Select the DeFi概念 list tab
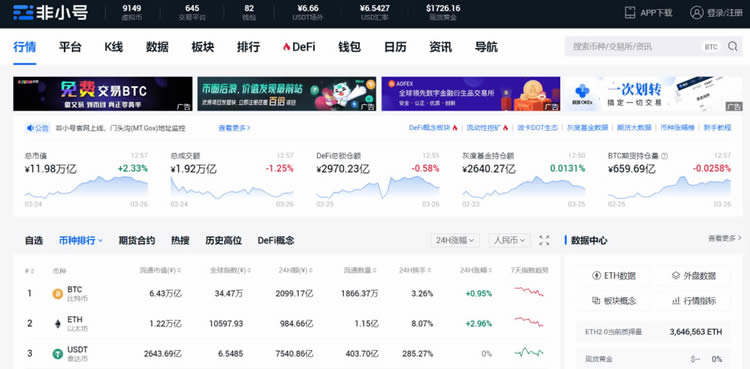The height and width of the screenshot is (369, 750). tap(276, 240)
